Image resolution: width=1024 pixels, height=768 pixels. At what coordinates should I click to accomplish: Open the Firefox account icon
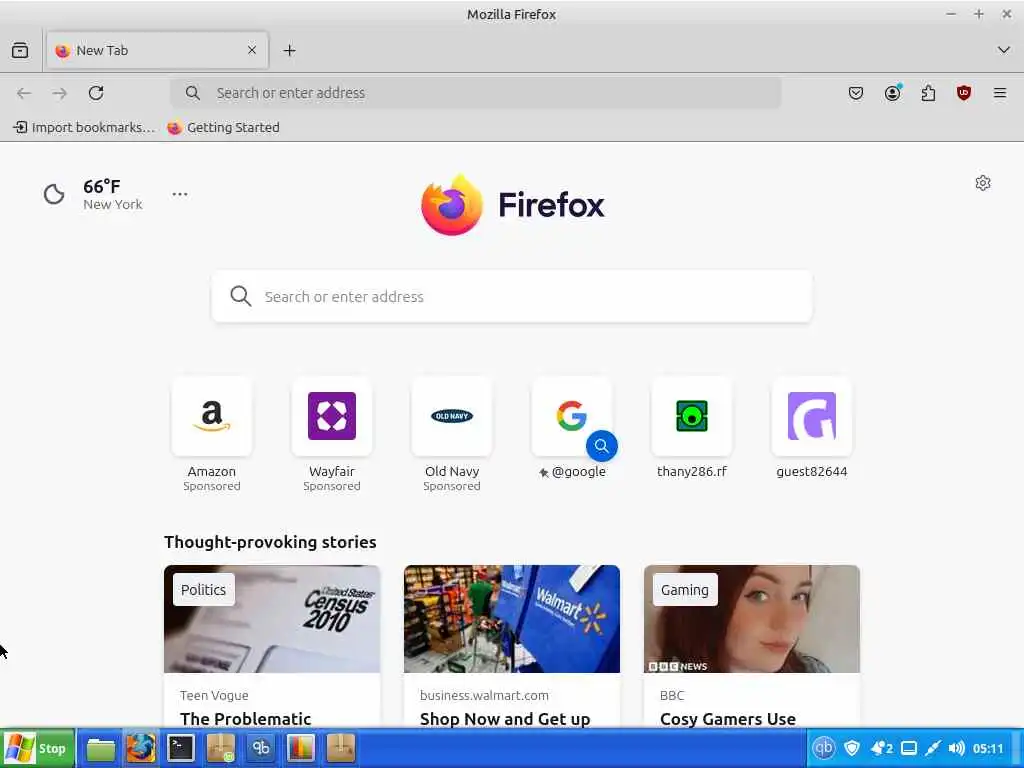coord(892,93)
